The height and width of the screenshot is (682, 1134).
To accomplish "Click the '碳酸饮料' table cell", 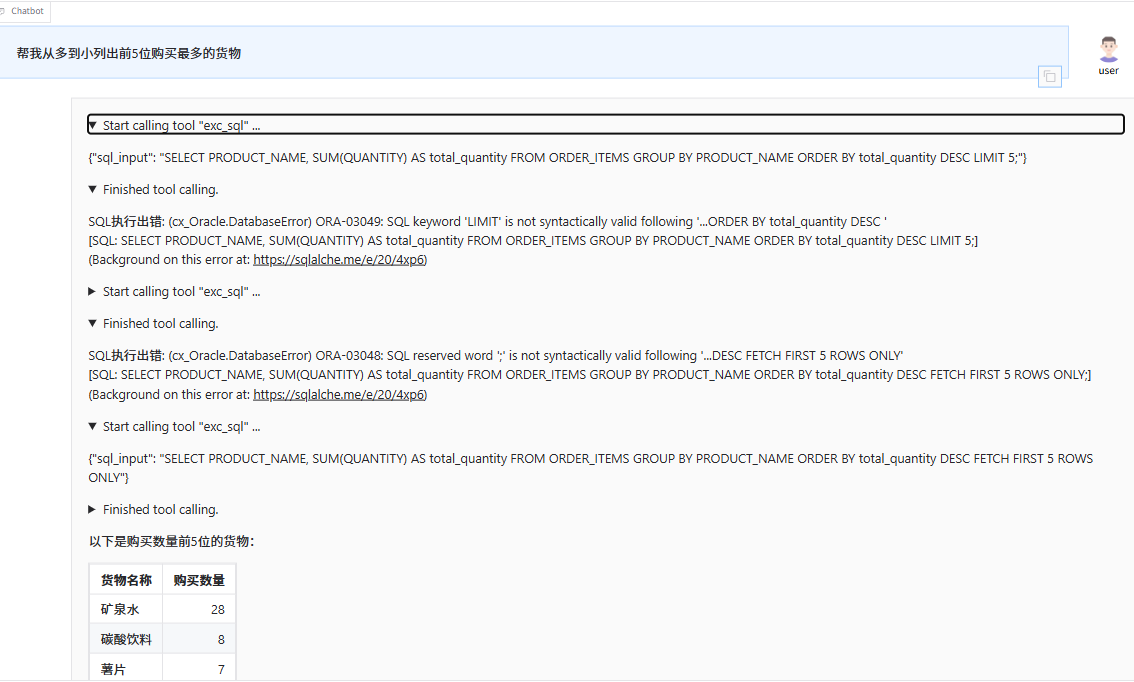I will coord(126,639).
